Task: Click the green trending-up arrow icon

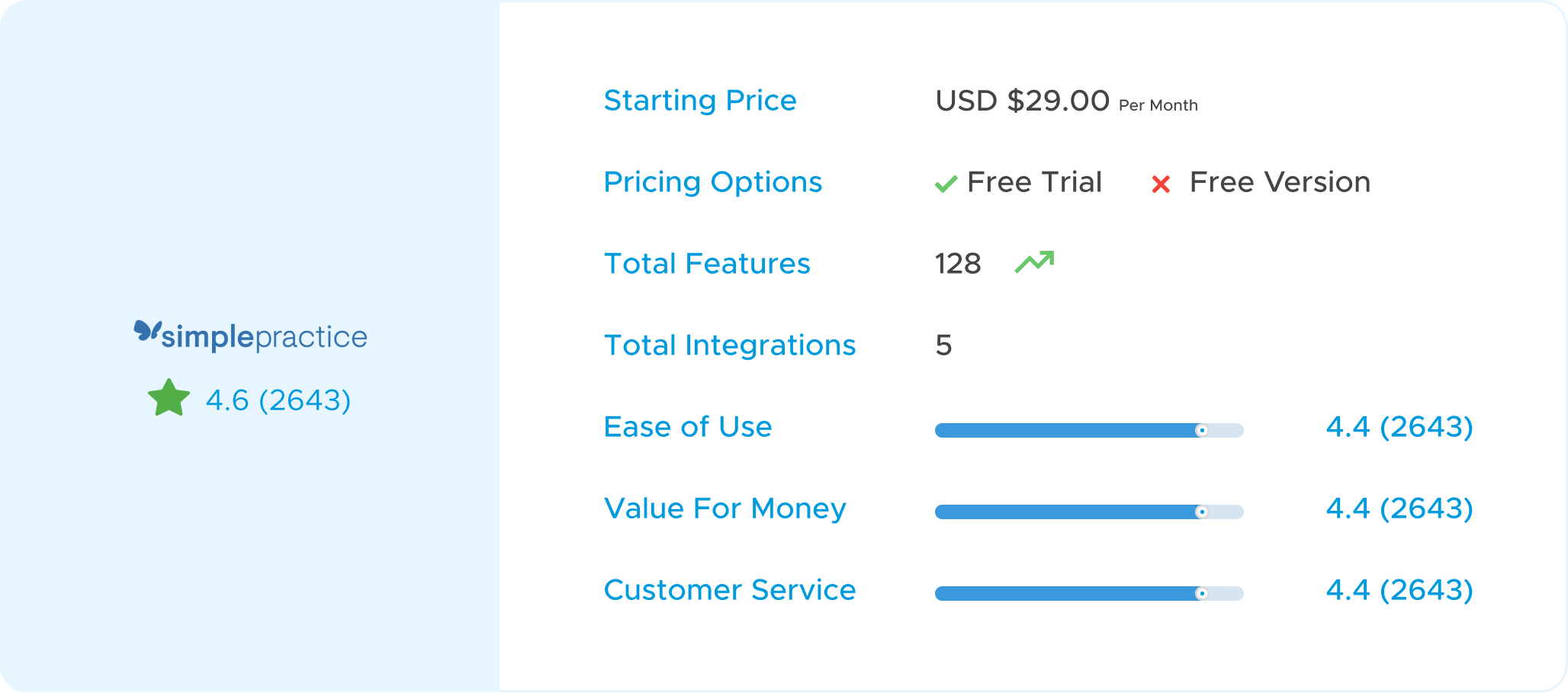Action: click(x=1034, y=262)
